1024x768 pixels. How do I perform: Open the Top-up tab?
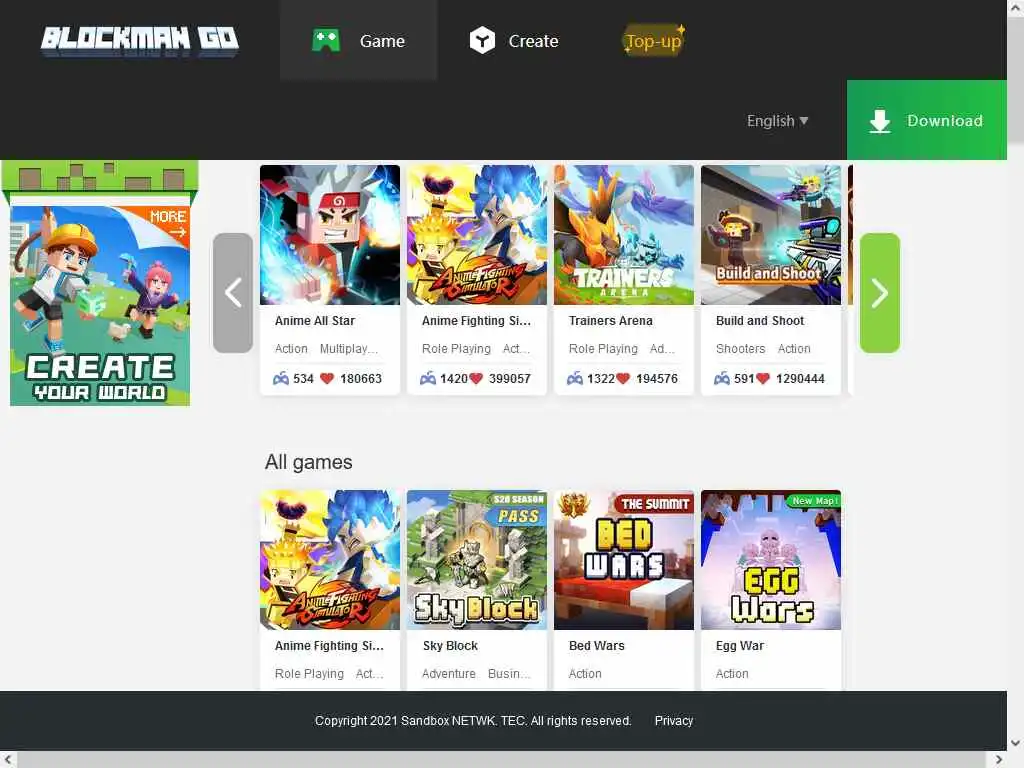coord(654,40)
